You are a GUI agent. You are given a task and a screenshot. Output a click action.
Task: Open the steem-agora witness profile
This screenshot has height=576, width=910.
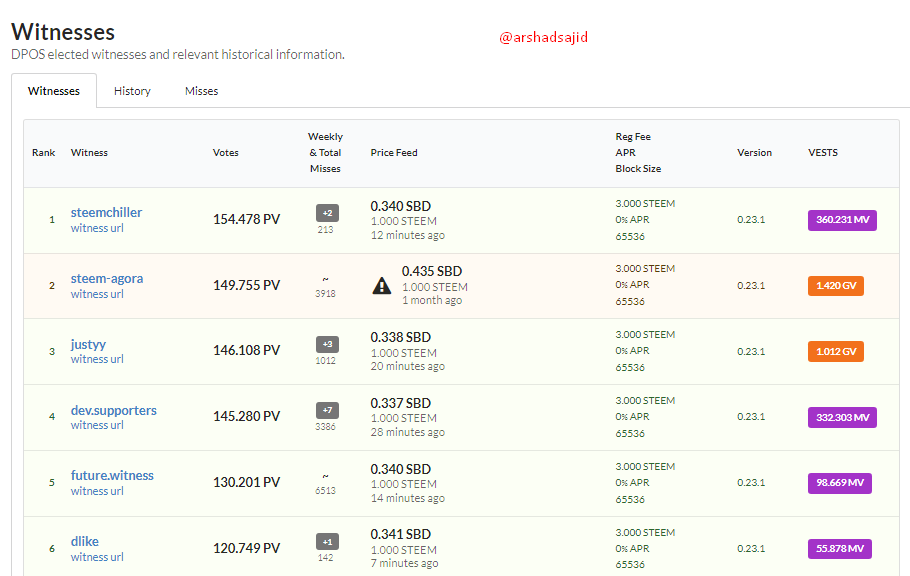click(107, 279)
